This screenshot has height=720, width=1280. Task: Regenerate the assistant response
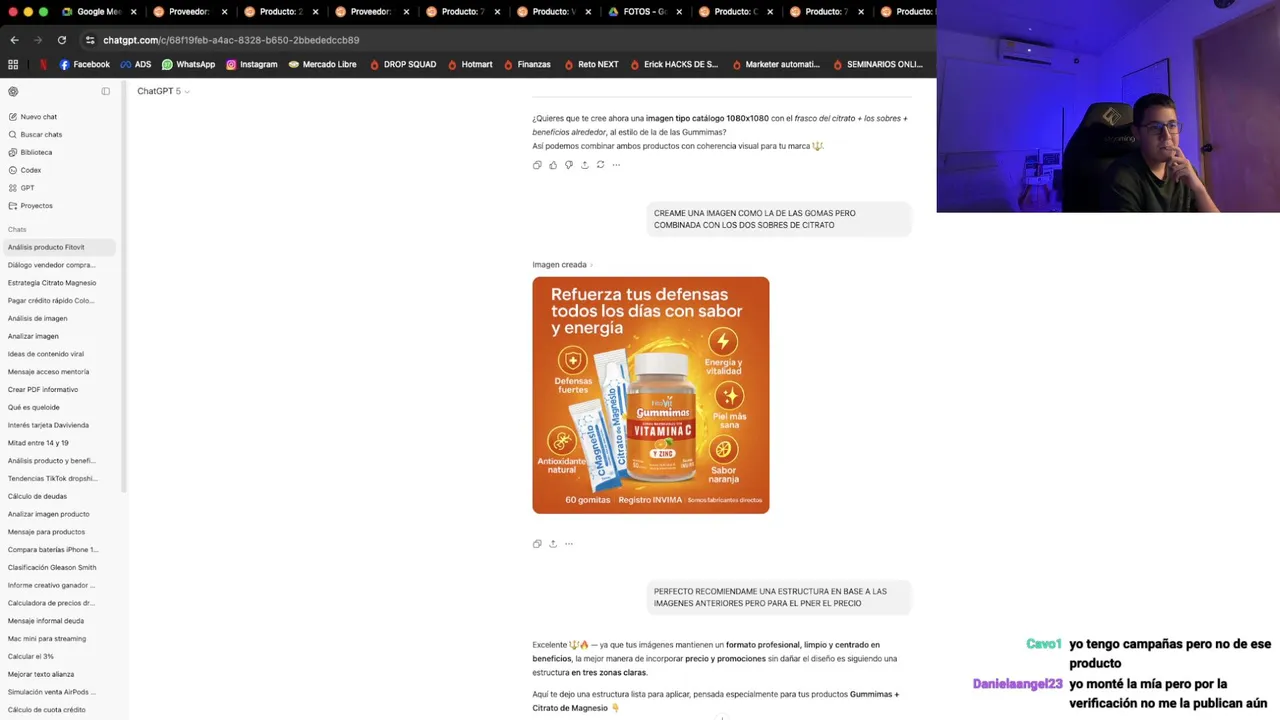point(600,165)
